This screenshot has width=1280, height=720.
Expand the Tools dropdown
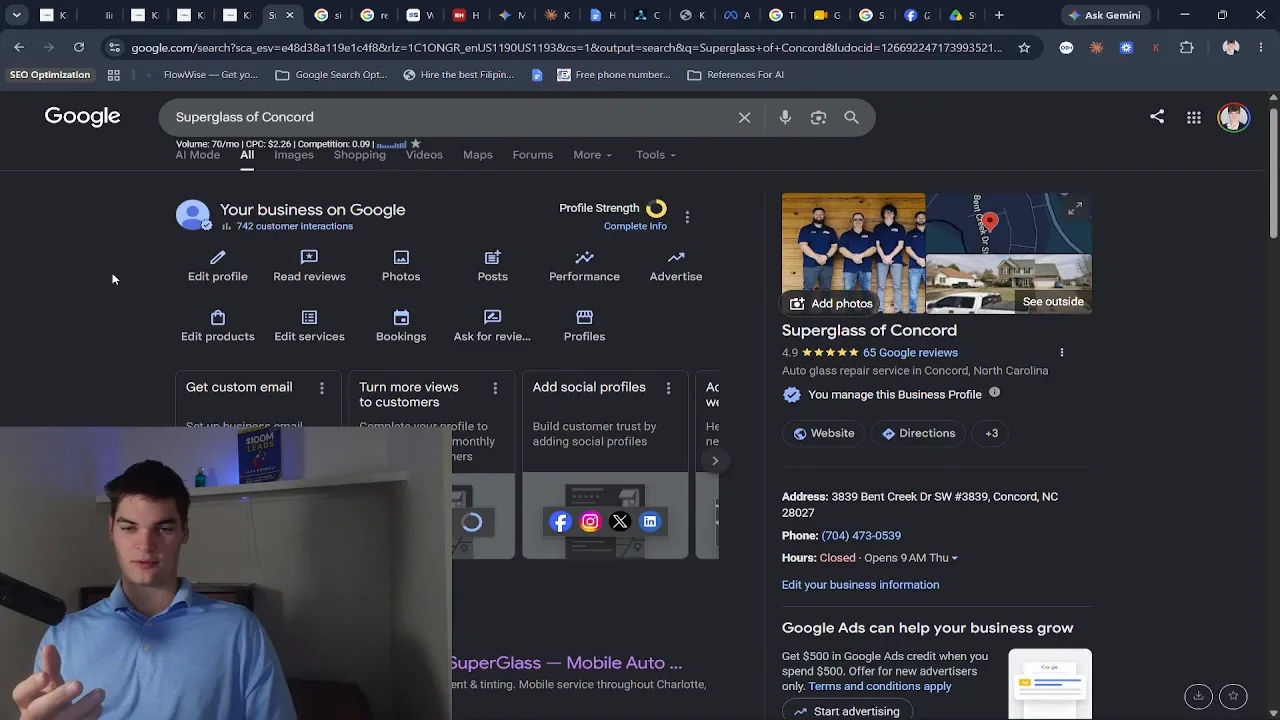656,155
